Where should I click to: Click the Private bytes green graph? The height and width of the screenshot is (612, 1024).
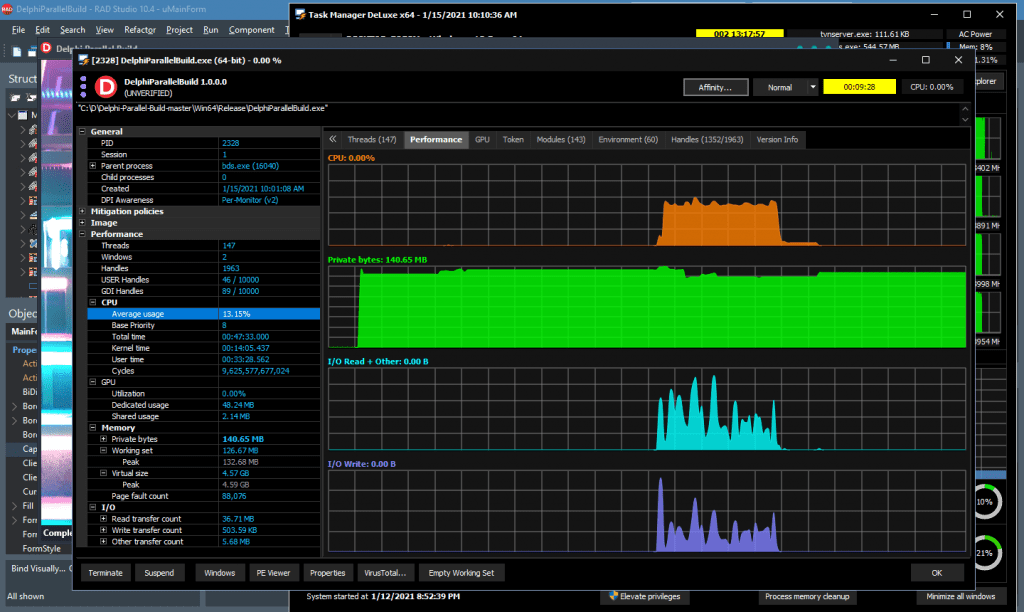pos(647,307)
